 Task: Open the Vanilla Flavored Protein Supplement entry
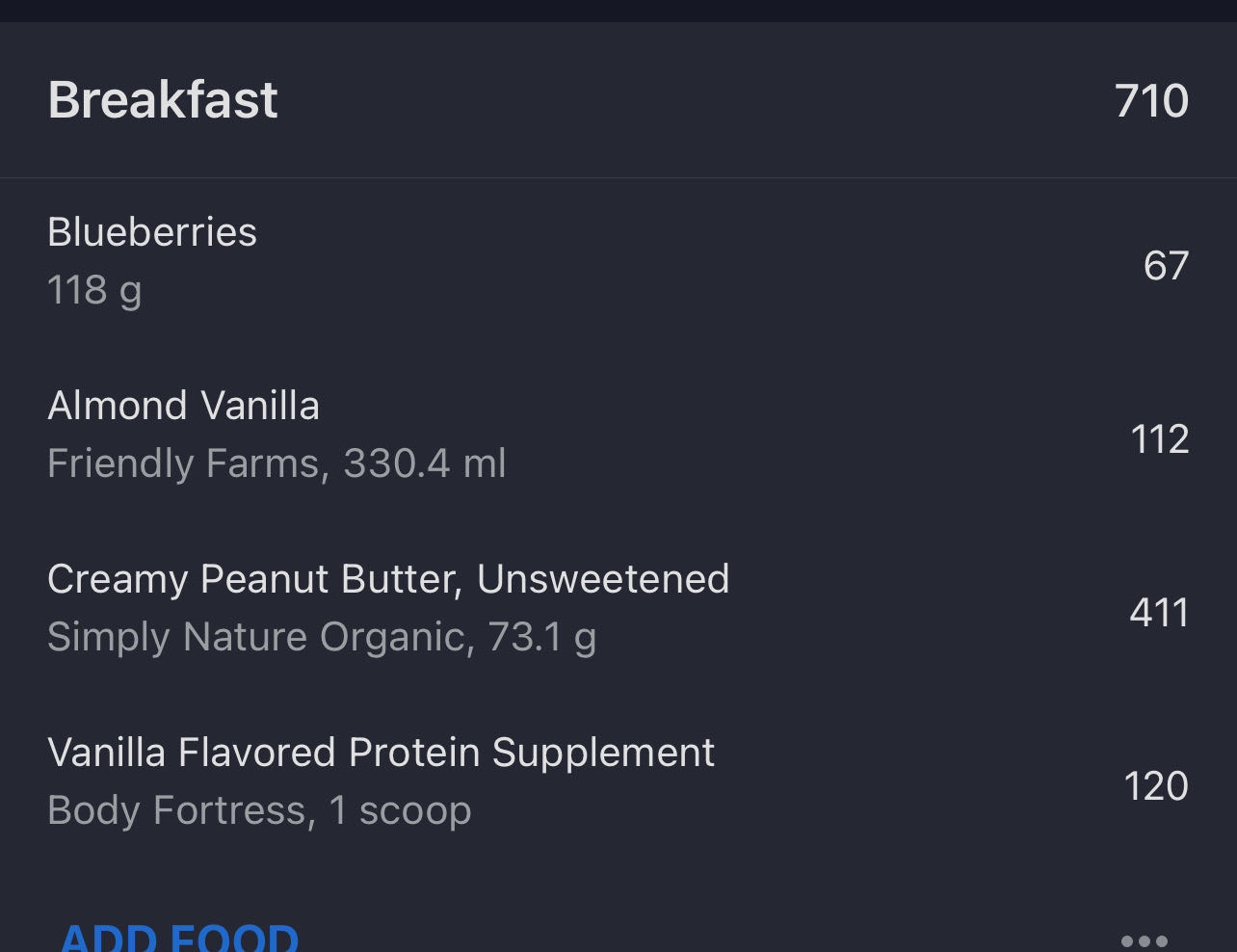coord(381,752)
